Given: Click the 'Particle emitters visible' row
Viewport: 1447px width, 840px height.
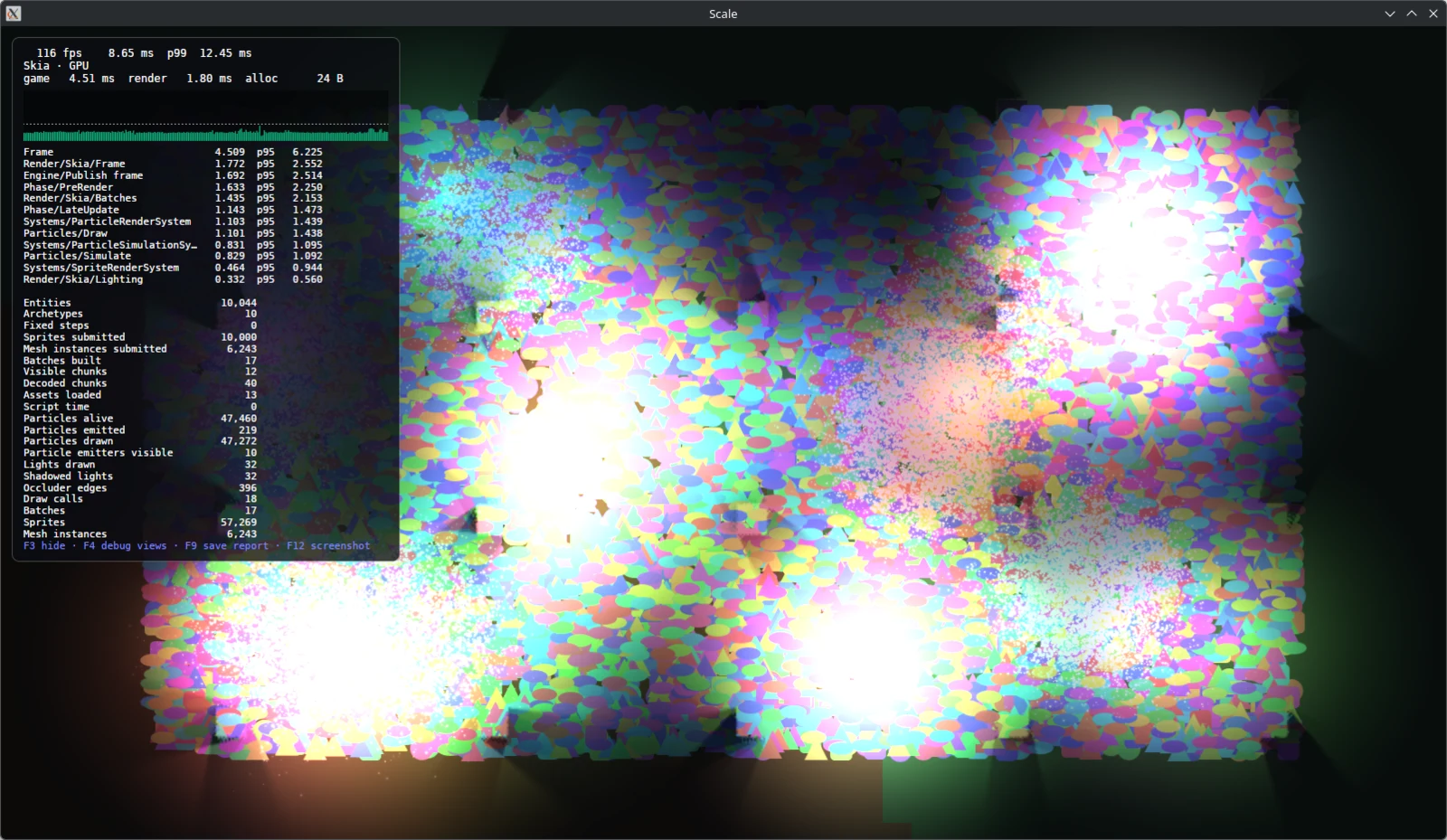Looking at the screenshot, I should pos(140,453).
